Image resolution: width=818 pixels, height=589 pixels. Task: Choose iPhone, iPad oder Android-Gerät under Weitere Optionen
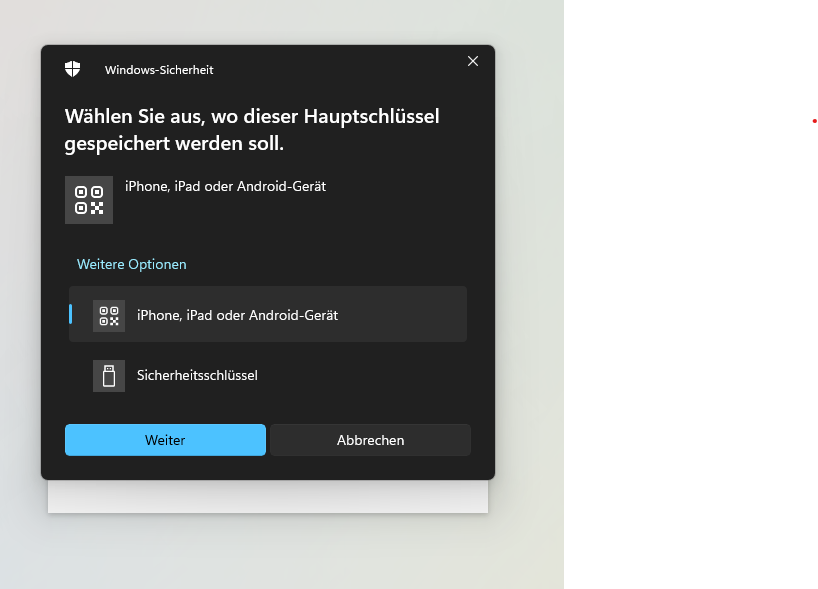268,314
